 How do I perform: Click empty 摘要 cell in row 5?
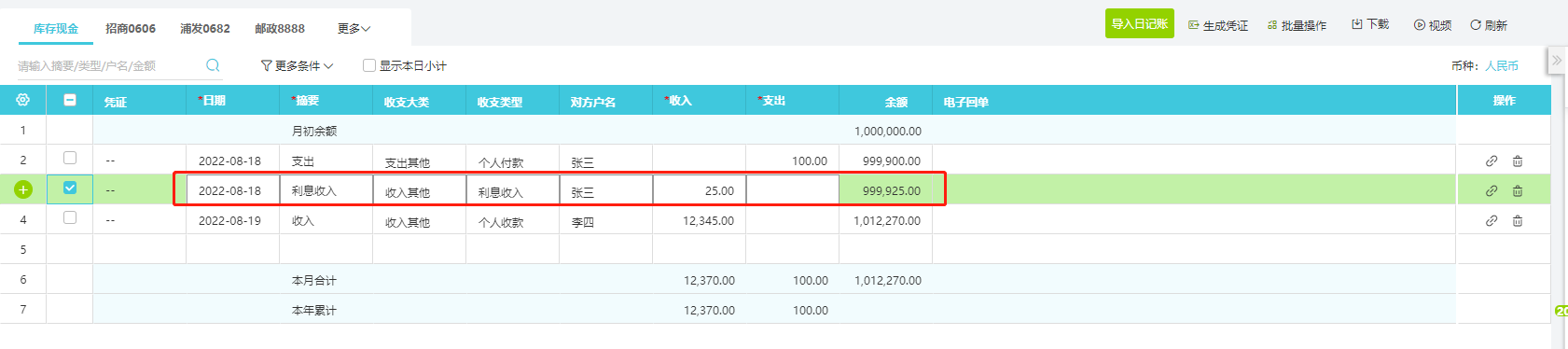pyautogui.click(x=326, y=249)
